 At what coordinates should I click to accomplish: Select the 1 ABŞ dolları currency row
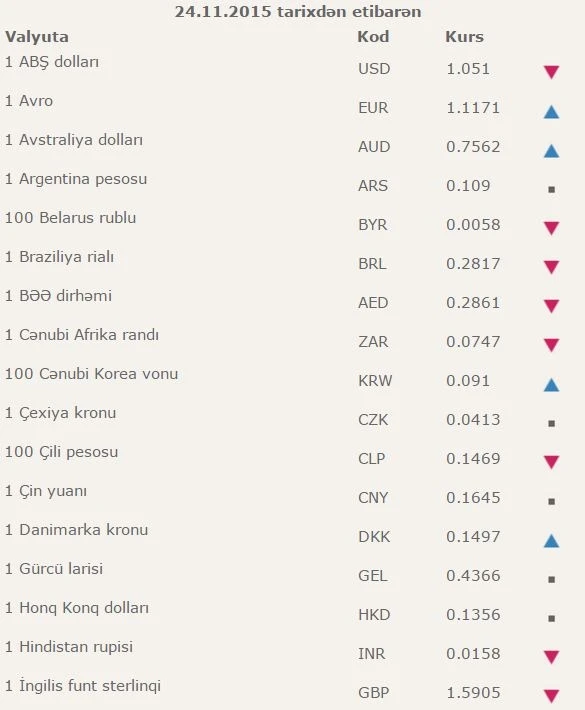(292, 67)
